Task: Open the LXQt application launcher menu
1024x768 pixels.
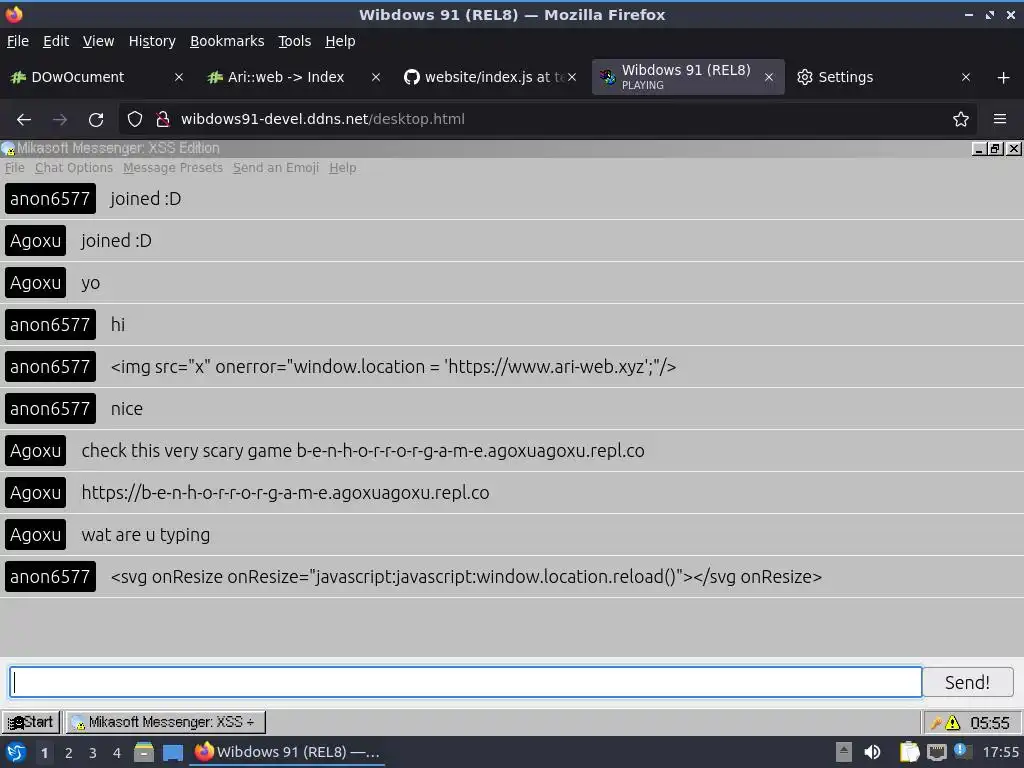Action: [16, 753]
